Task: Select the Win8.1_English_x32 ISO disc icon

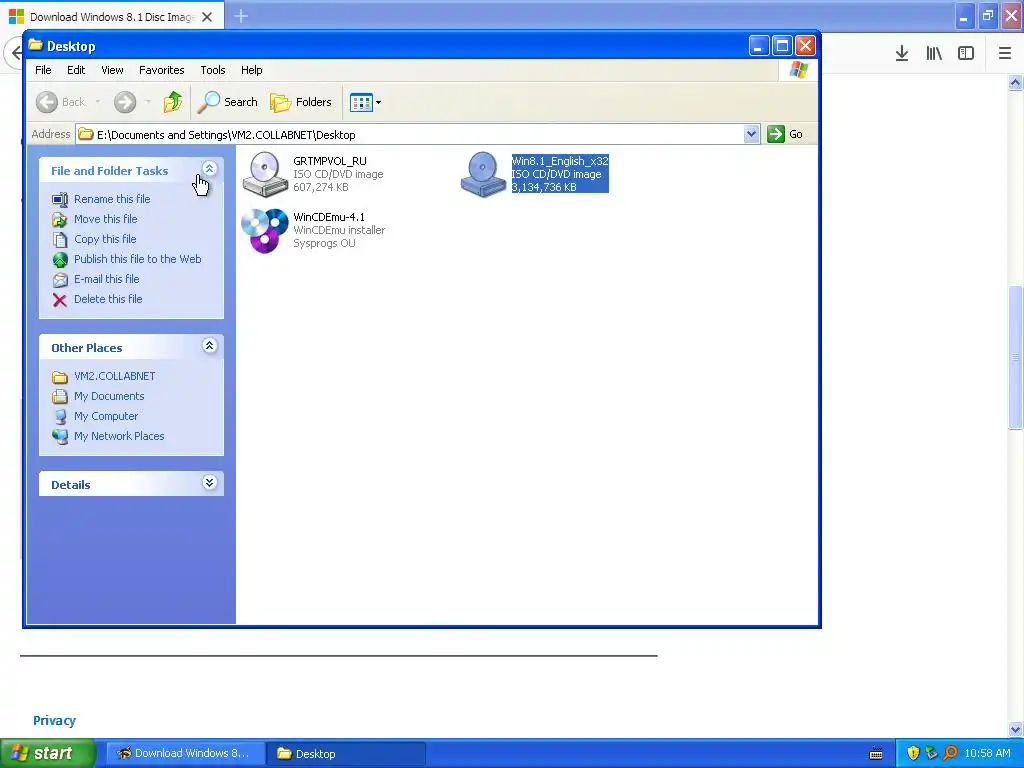Action: tap(483, 174)
